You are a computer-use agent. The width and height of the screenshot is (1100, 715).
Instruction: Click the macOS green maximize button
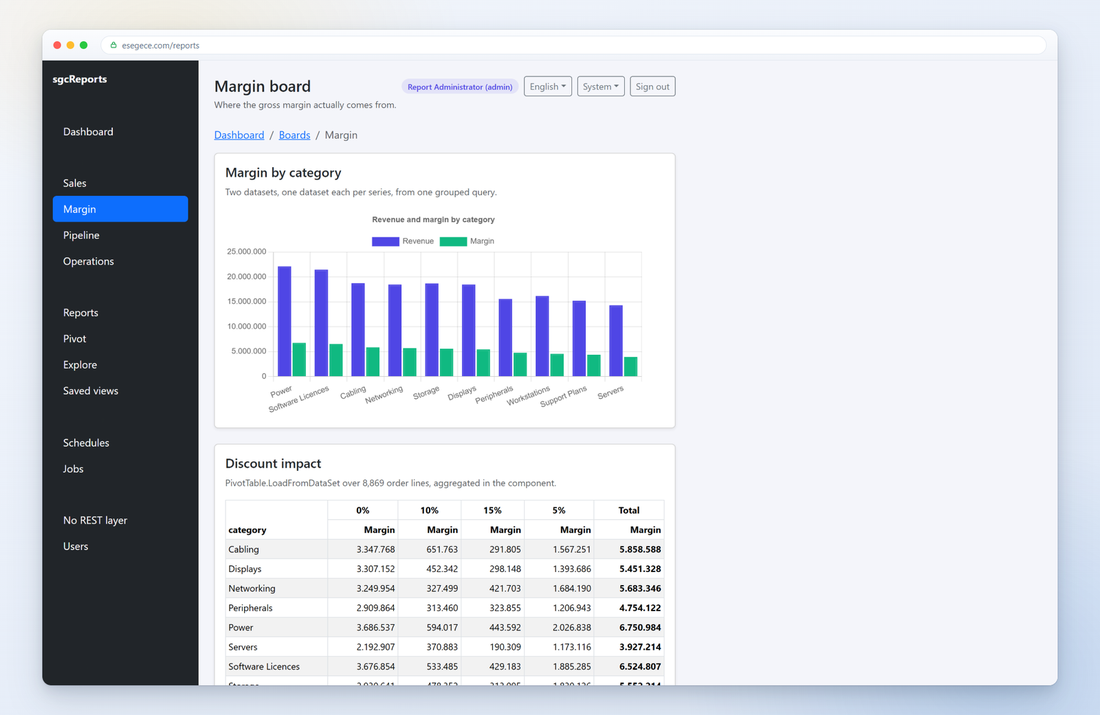[x=83, y=45]
